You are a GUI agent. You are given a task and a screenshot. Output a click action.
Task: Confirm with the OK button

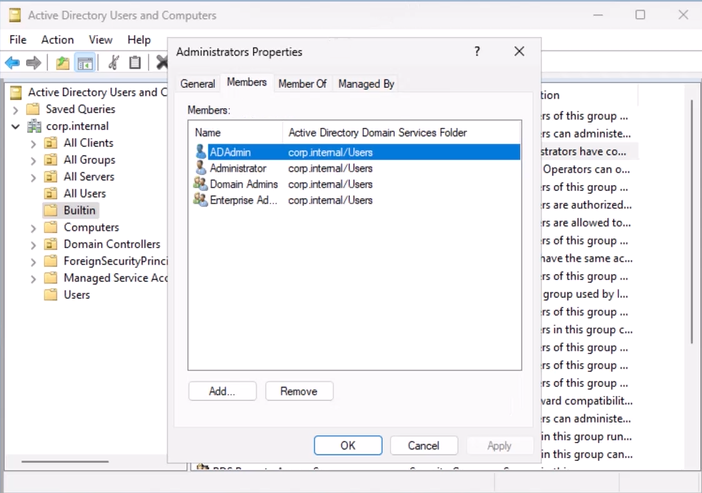(x=348, y=446)
